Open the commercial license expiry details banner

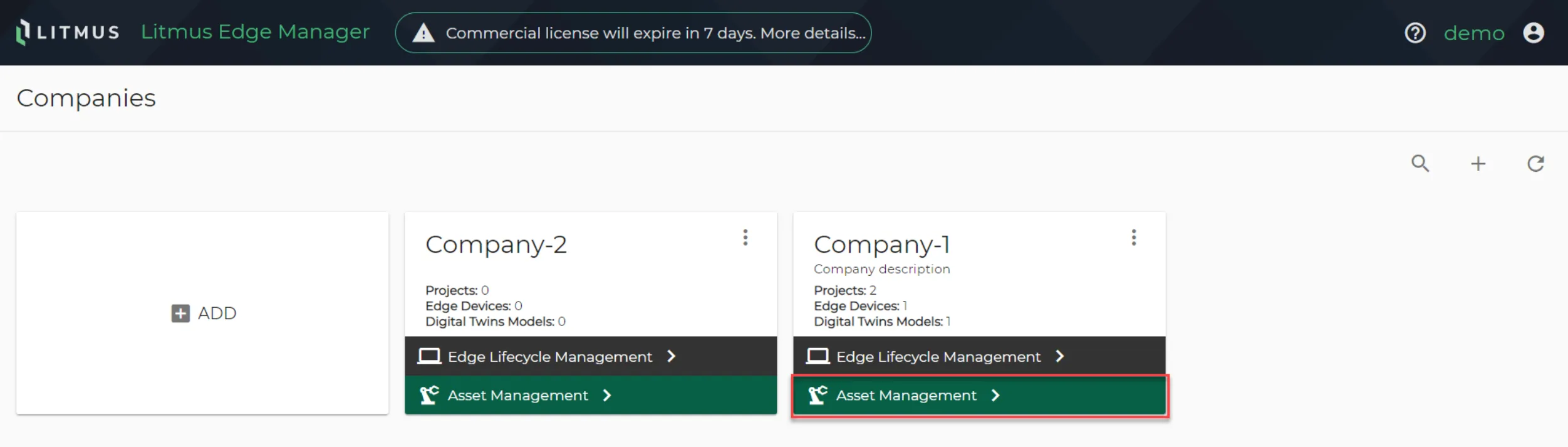(633, 33)
